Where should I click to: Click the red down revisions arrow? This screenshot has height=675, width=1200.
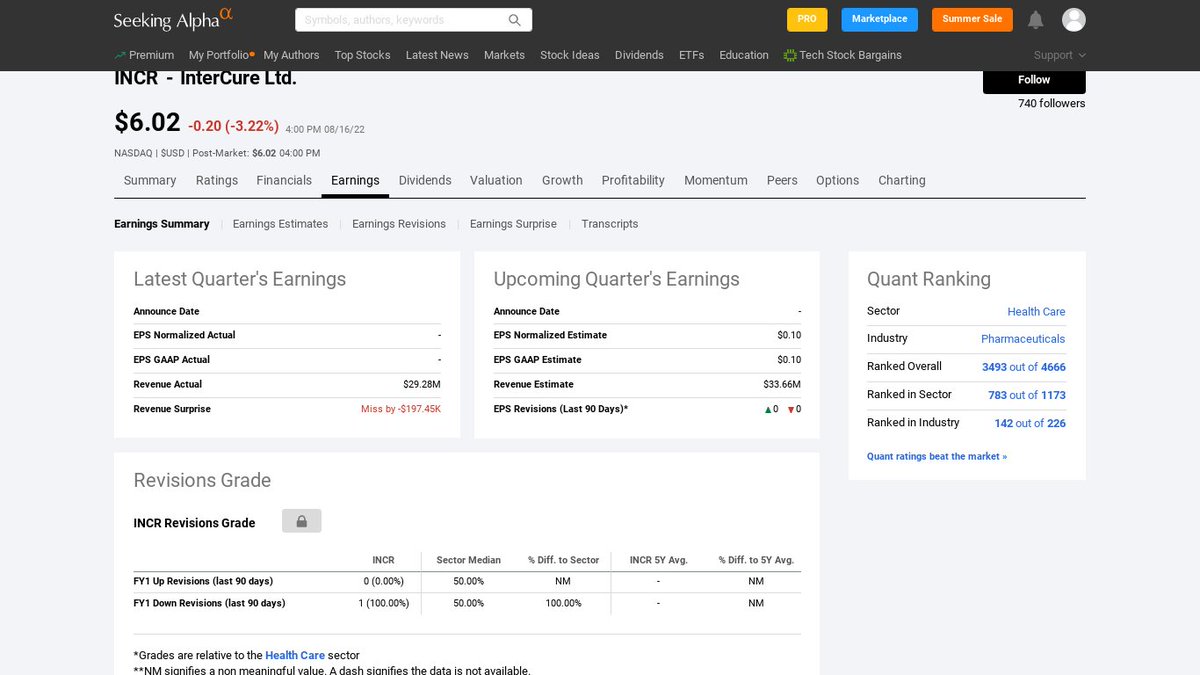point(791,409)
